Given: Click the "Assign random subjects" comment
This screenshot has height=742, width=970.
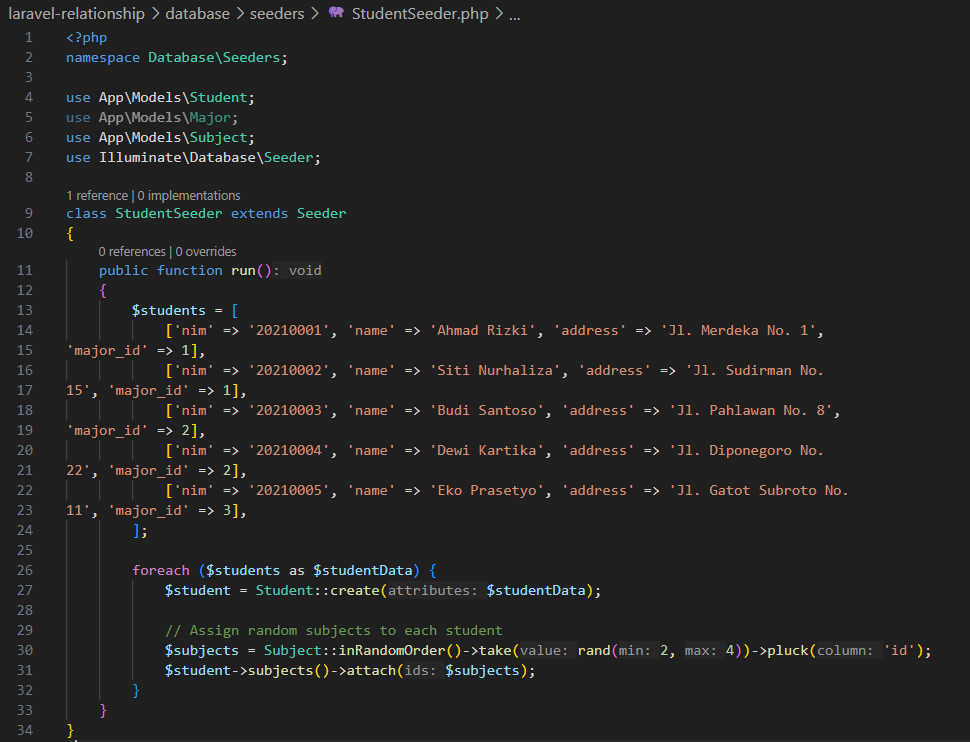Looking at the screenshot, I should click(x=334, y=630).
